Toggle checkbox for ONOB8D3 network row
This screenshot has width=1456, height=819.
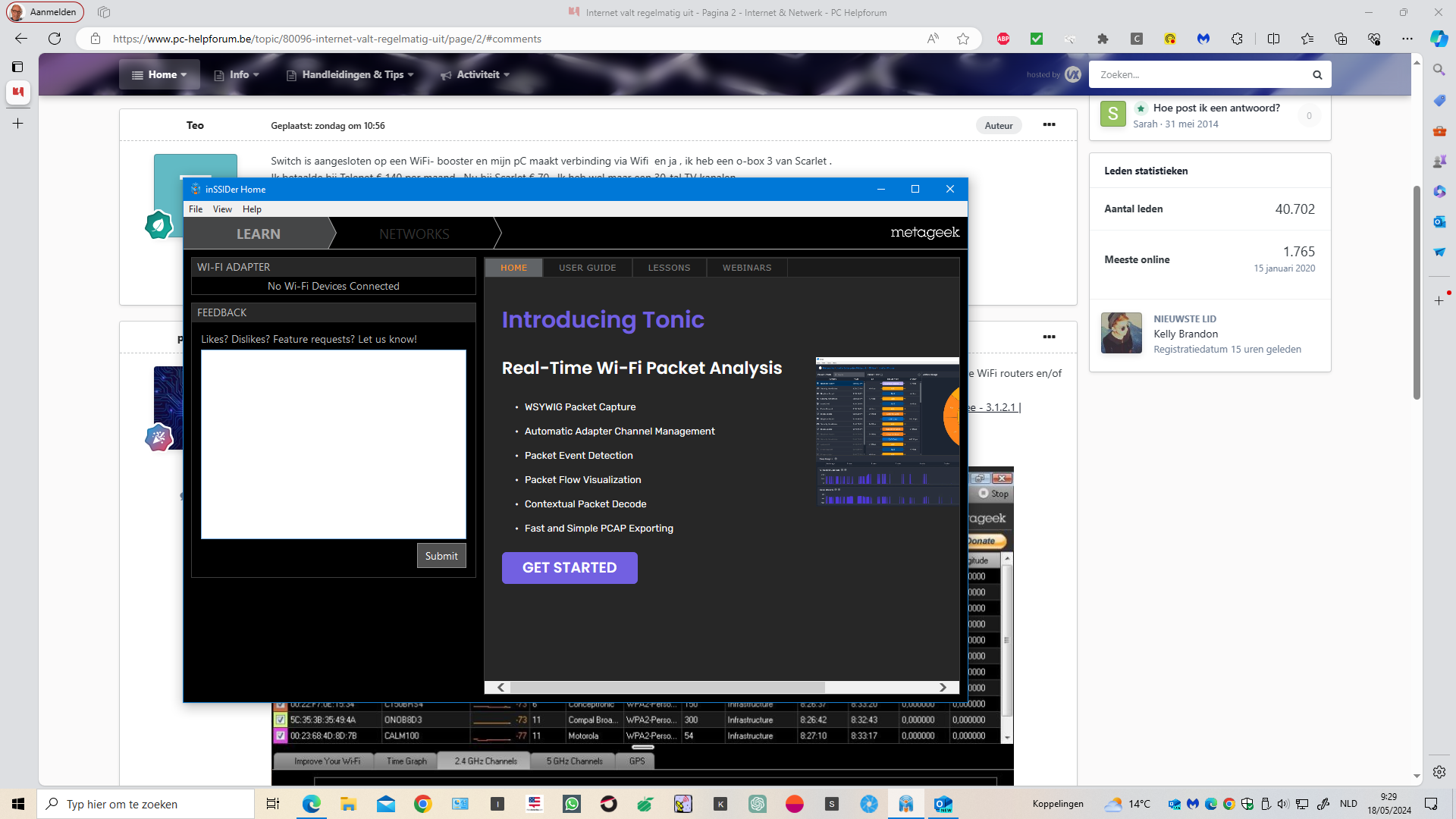click(281, 720)
